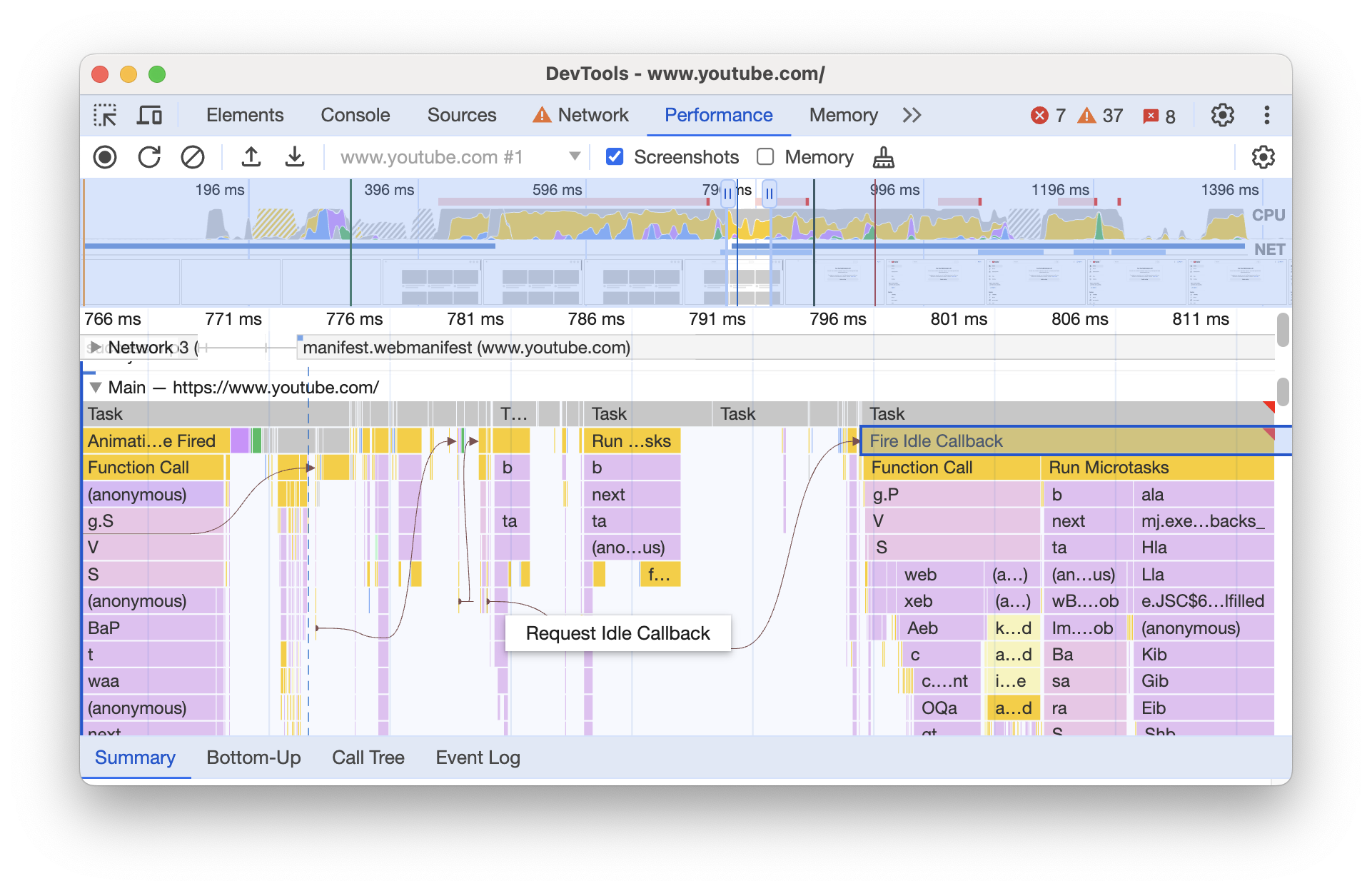Click the Reload and profile button

[148, 156]
